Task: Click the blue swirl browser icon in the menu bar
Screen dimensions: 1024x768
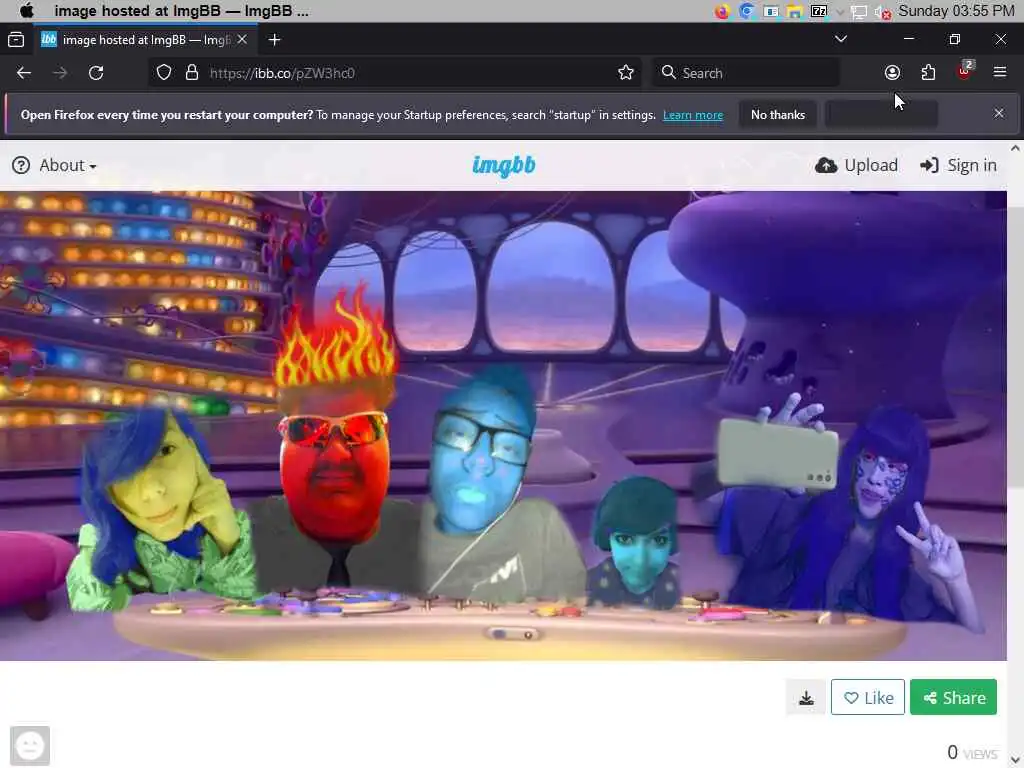Action: [746, 11]
